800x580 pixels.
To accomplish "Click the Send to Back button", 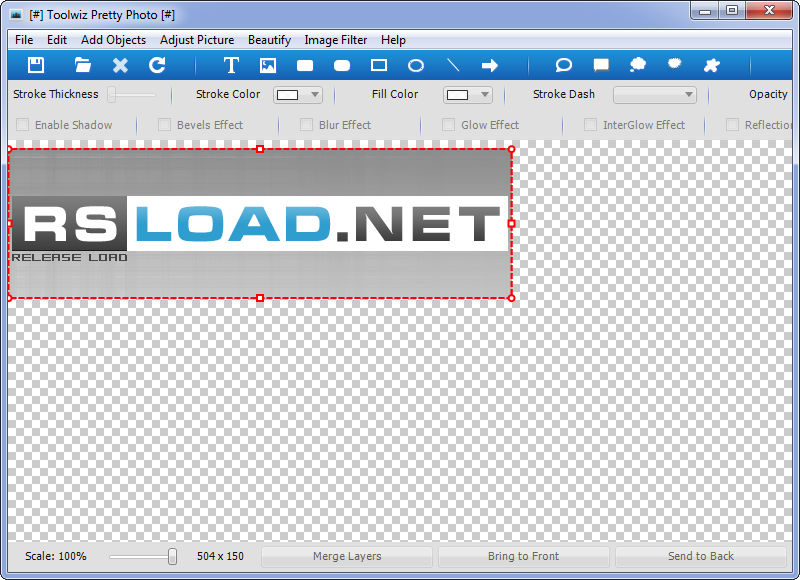I will tap(701, 556).
